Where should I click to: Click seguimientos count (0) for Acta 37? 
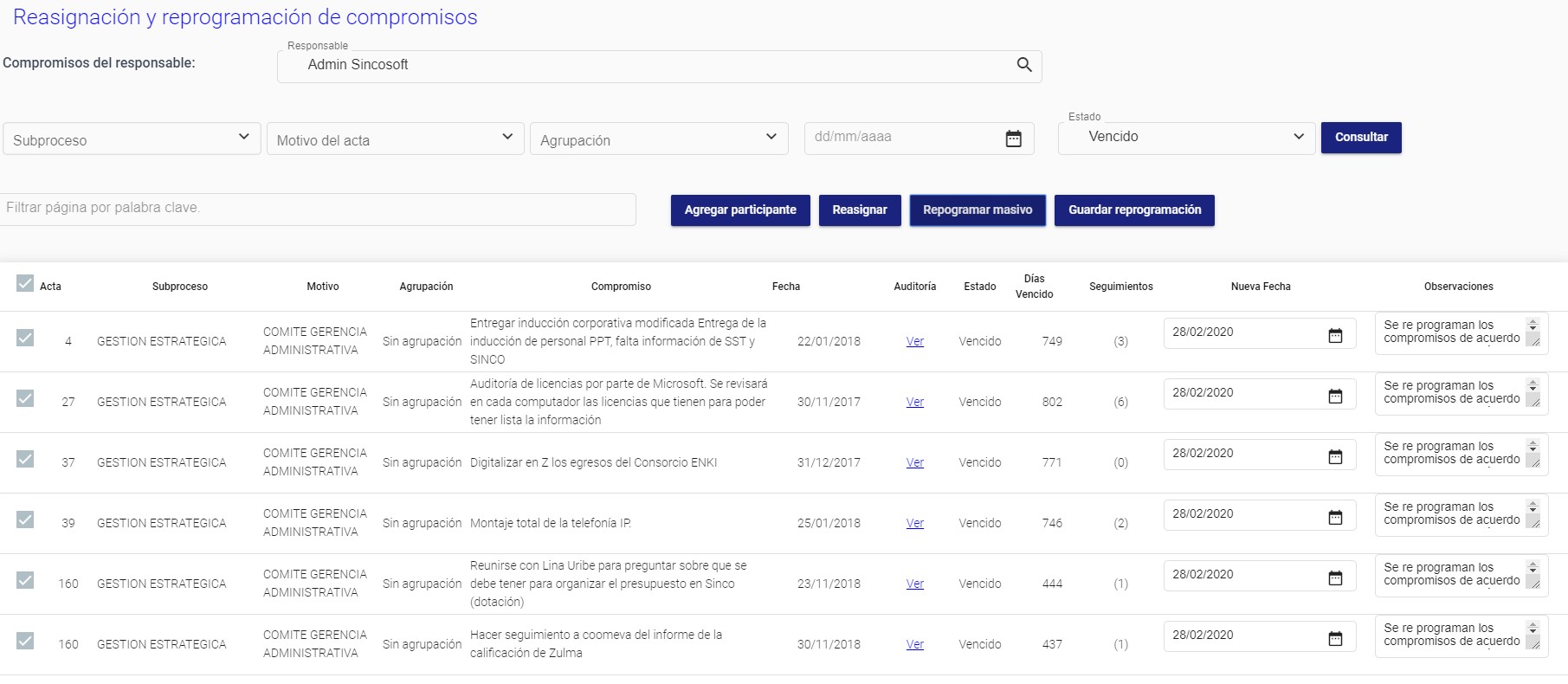1120,462
